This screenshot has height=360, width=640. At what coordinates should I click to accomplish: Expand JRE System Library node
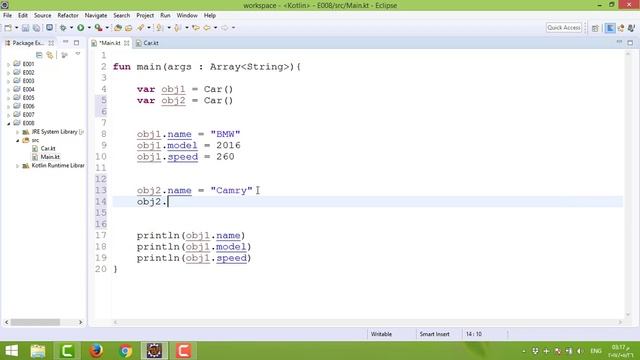(x=18, y=132)
